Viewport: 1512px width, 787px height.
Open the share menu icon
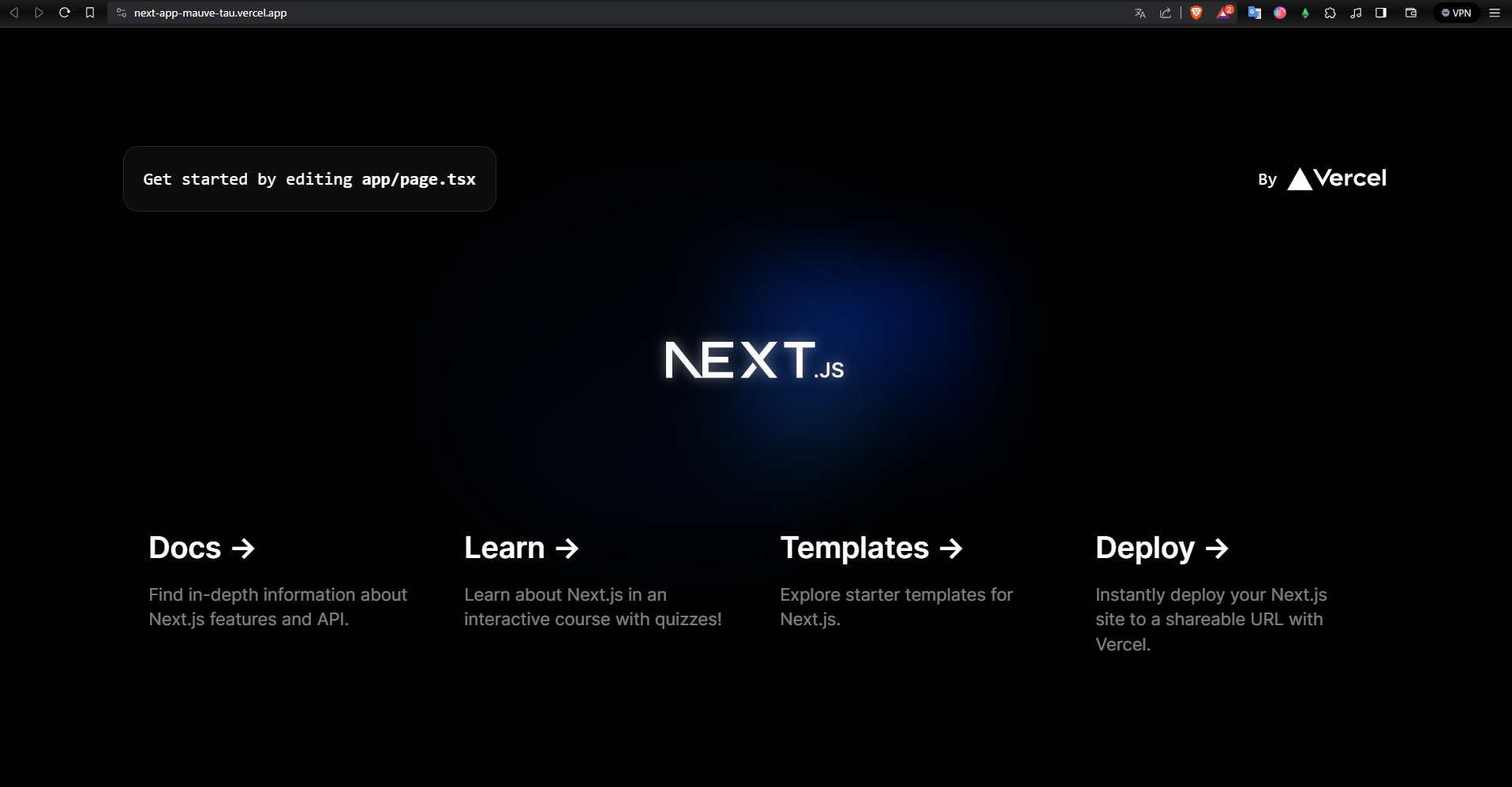1166,13
